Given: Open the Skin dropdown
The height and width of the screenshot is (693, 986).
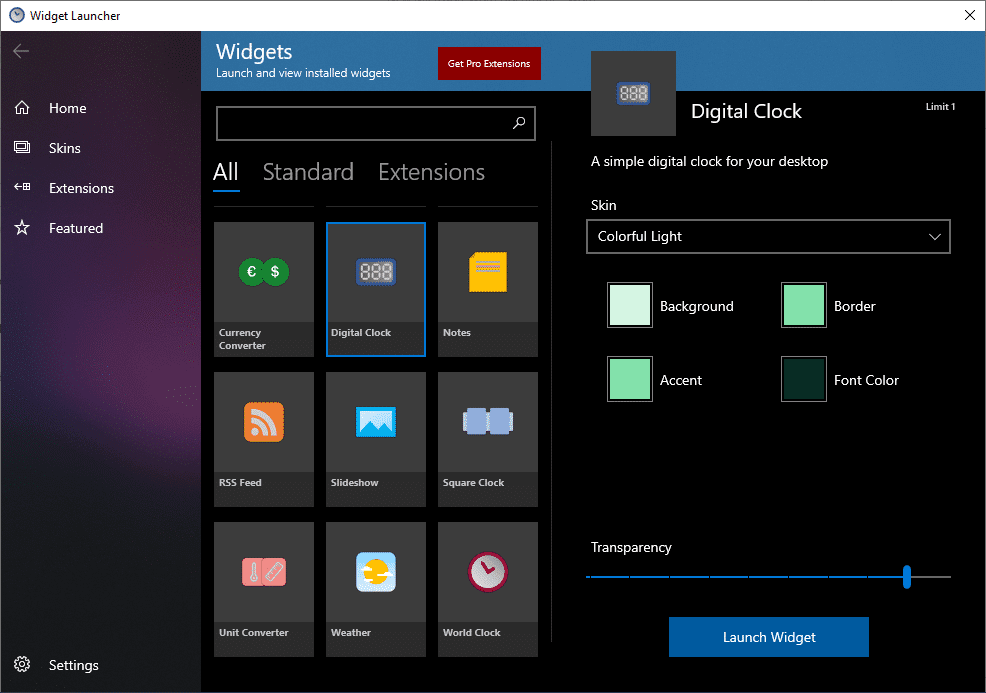Looking at the screenshot, I should [768, 236].
